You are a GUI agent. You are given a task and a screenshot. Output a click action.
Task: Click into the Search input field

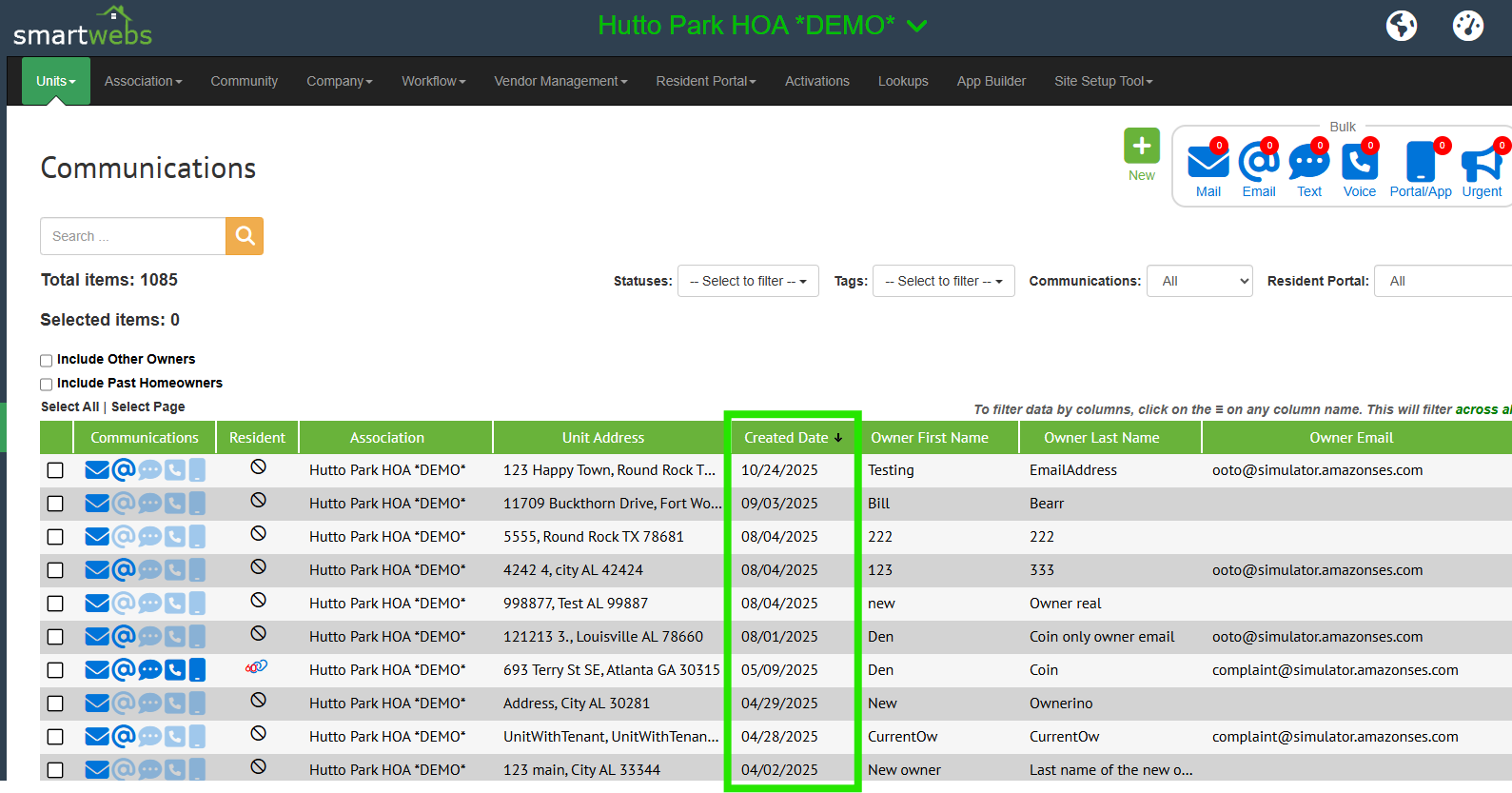pyautogui.click(x=133, y=236)
